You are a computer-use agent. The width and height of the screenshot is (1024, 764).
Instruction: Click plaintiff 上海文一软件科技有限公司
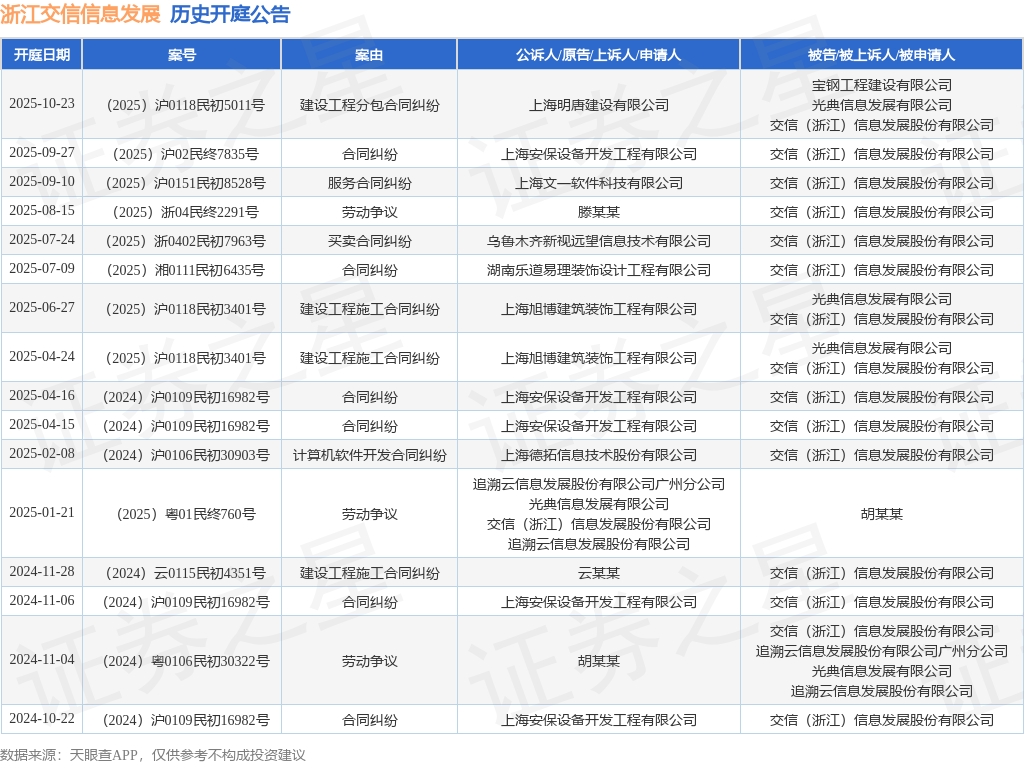coord(599,183)
